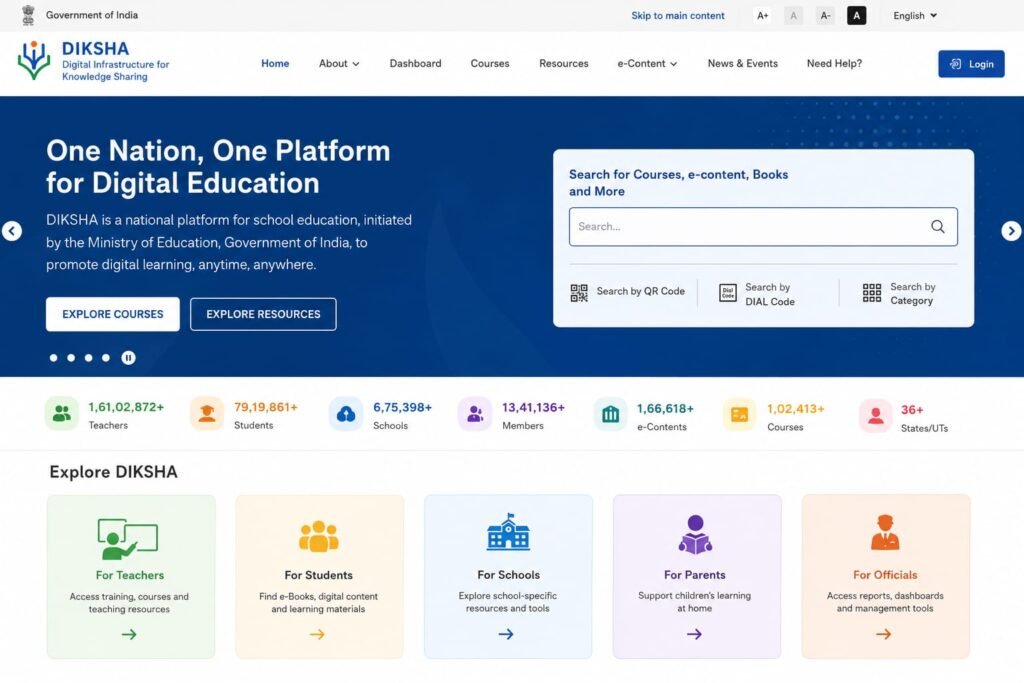Screen dimensions: 1024x683
Task: Click the States/UTs statistic icon
Action: pyautogui.click(x=876, y=415)
